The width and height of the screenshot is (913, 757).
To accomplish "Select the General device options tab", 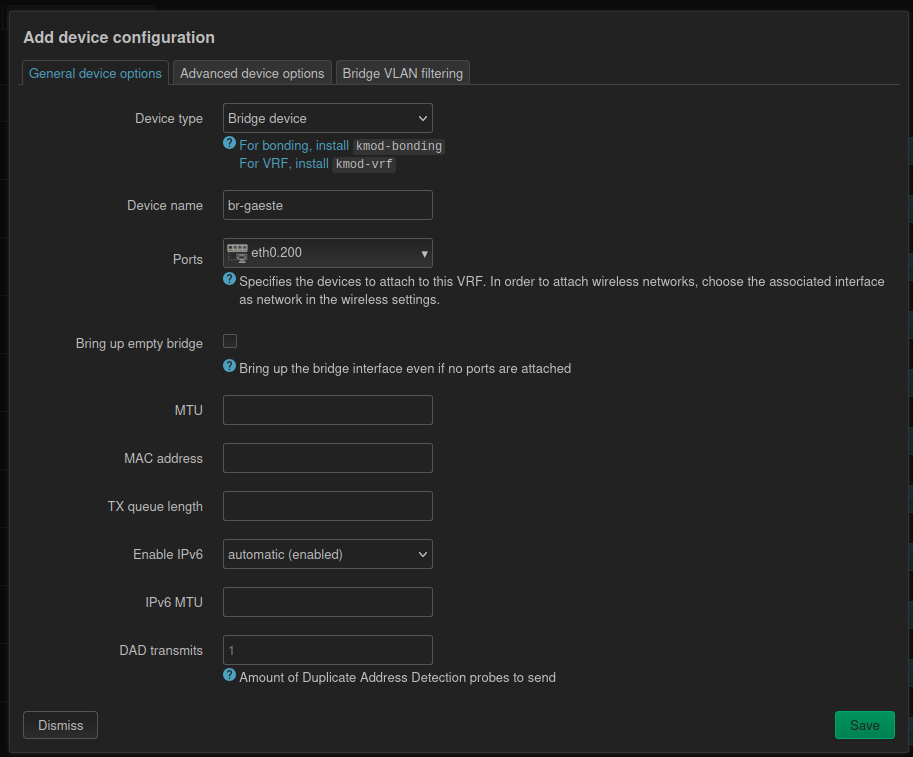I will click(95, 73).
